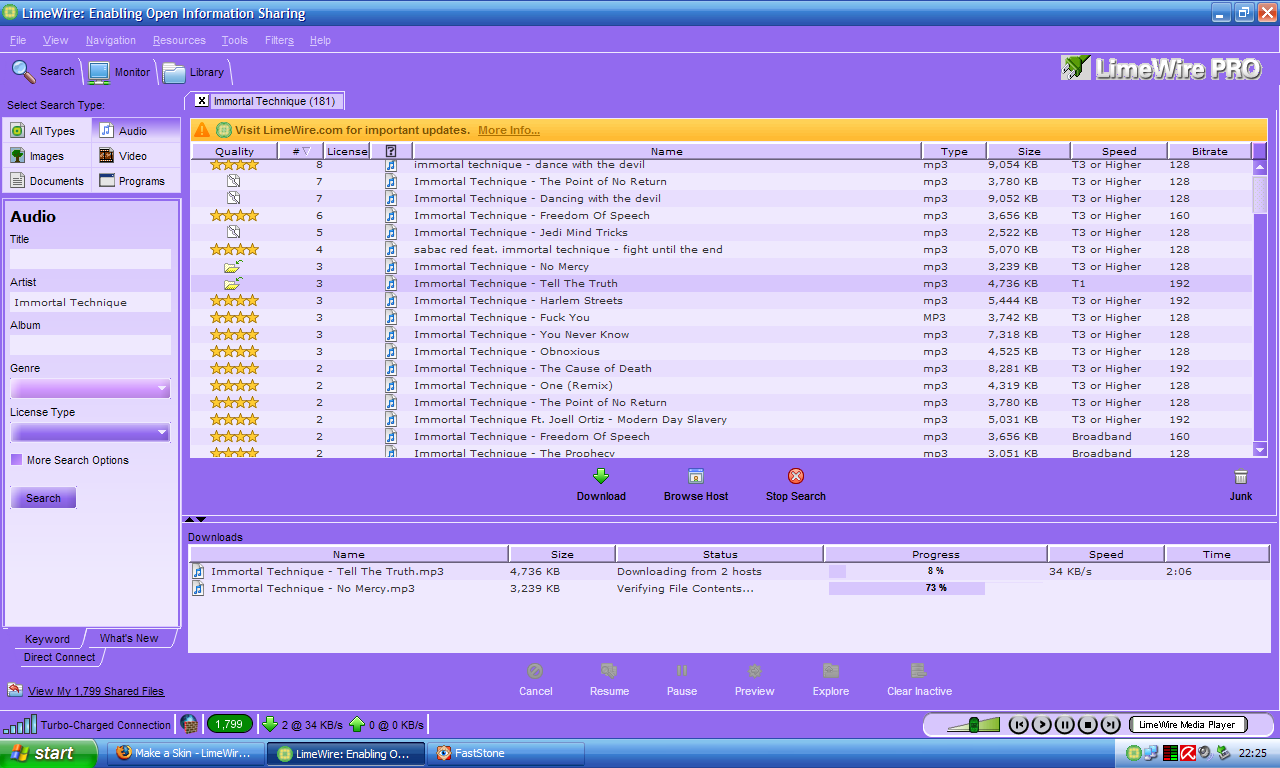Select the Video search type

pyautogui.click(x=136, y=156)
